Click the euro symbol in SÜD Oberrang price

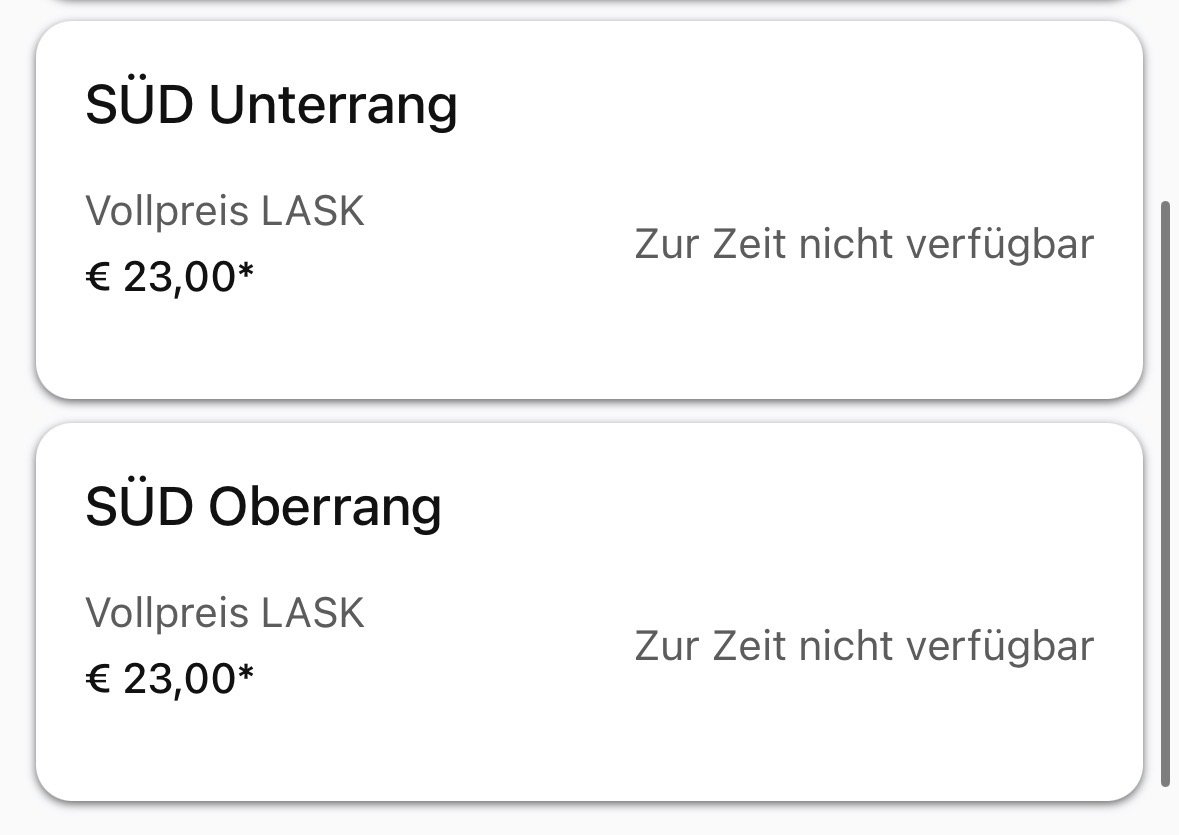point(98,680)
